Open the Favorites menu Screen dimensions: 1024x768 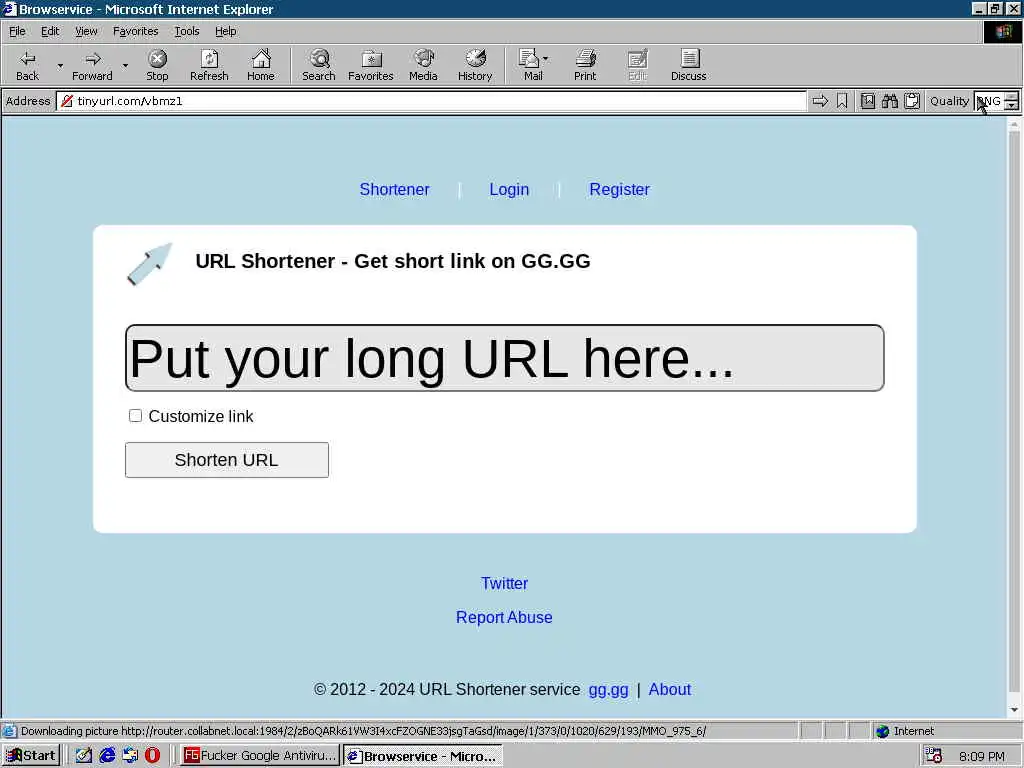tap(135, 31)
